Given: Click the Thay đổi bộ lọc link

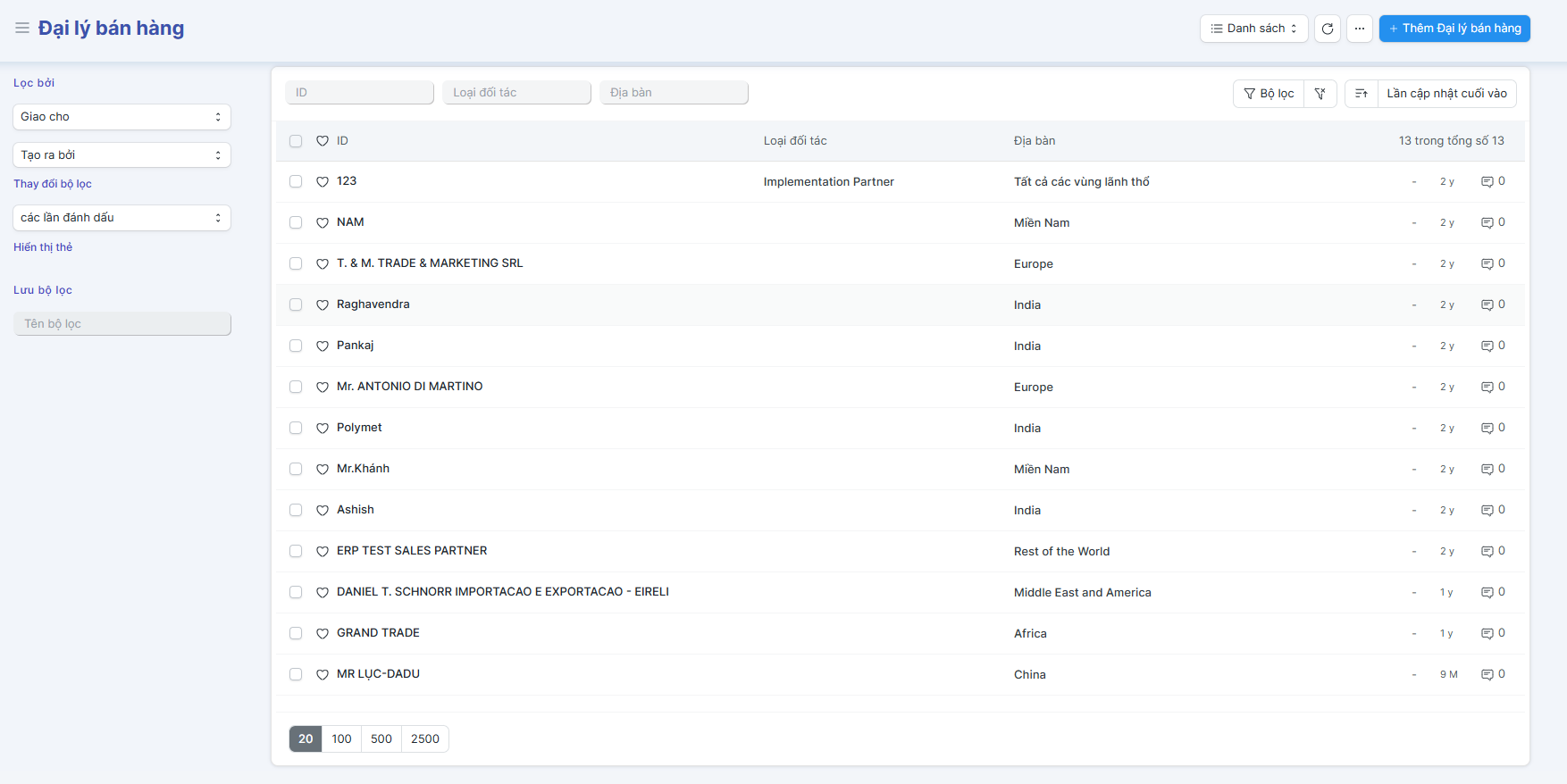Looking at the screenshot, I should click(x=53, y=184).
